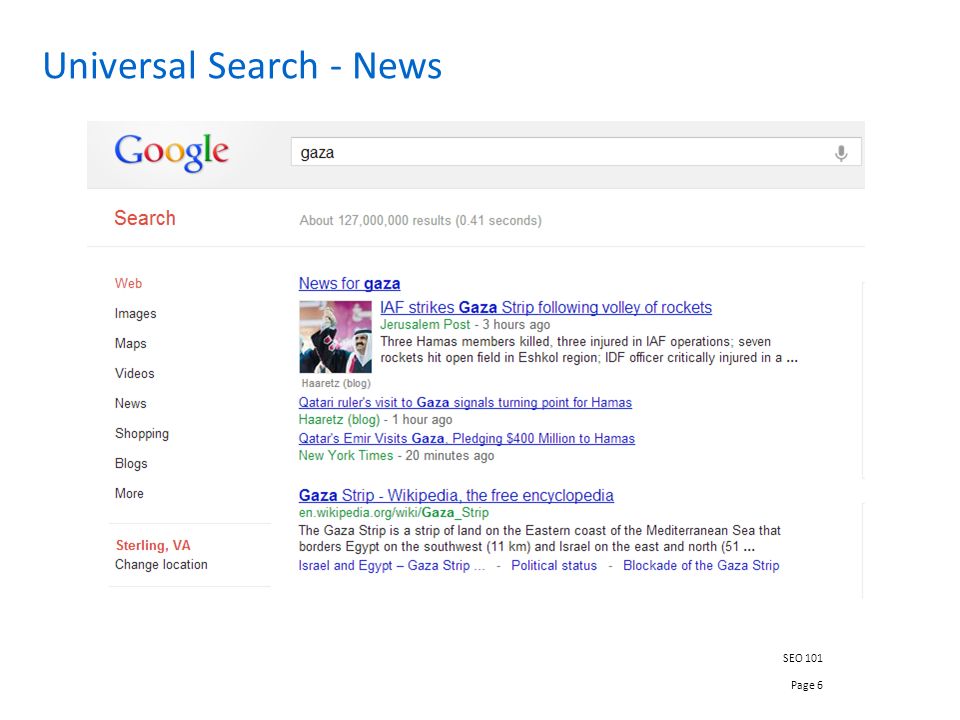Click the Israel and Egypt – Gaza Strip sitelink

392,566
